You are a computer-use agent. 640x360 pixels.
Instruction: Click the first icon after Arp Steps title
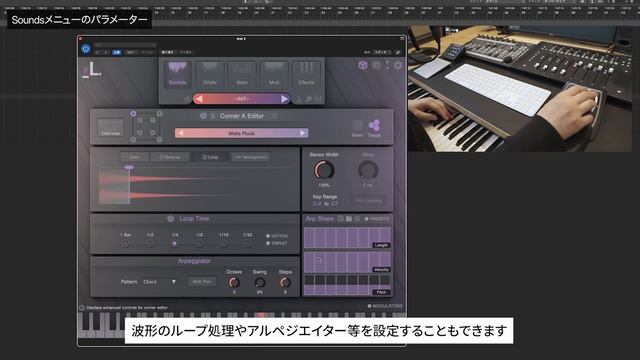[x=340, y=219]
